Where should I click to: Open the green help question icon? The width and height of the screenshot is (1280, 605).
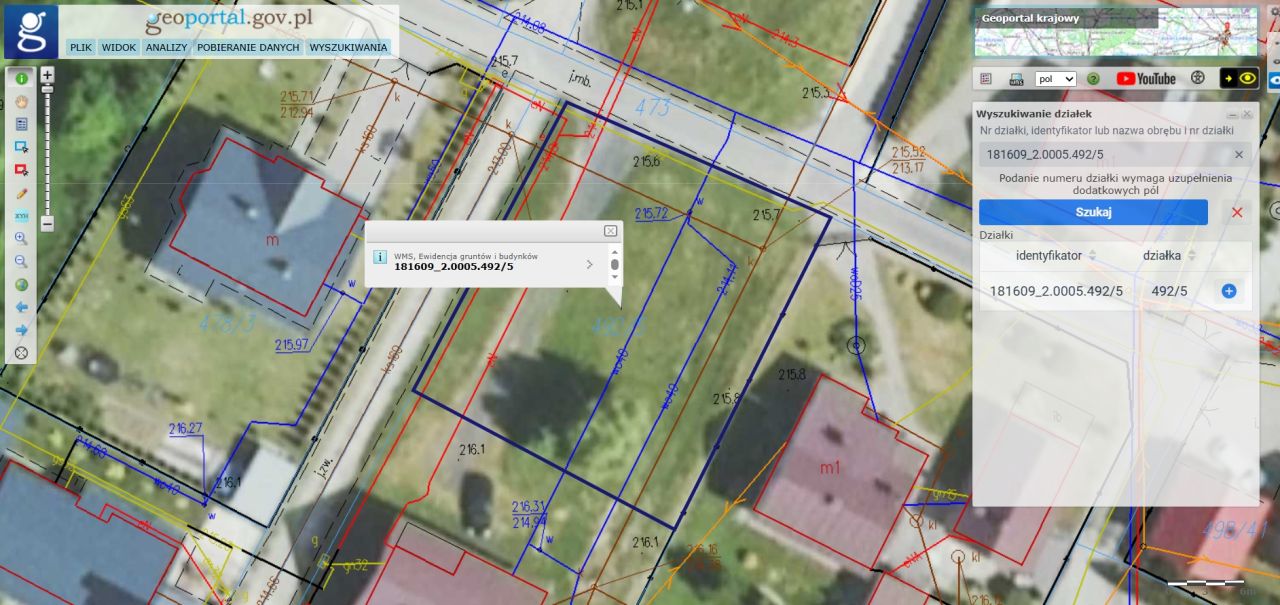tap(1093, 79)
